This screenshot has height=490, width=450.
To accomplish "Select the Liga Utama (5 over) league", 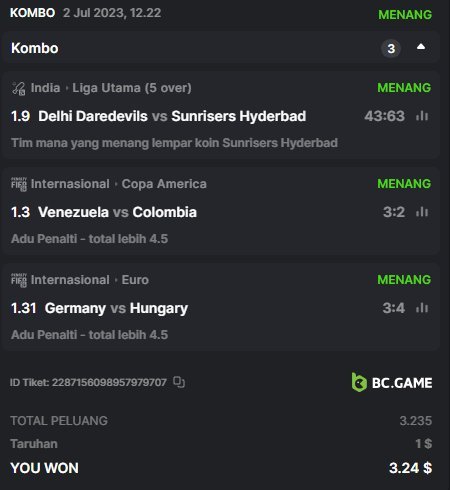I will [132, 88].
